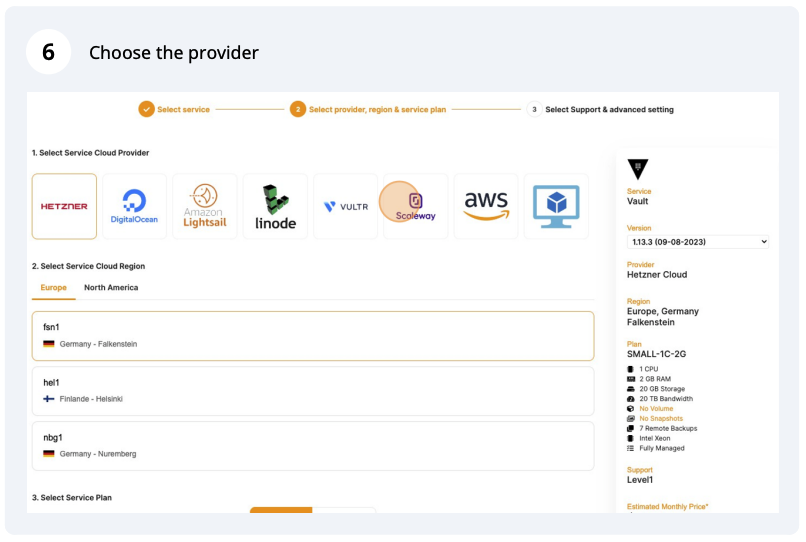Switch to the North America region tab

click(111, 287)
